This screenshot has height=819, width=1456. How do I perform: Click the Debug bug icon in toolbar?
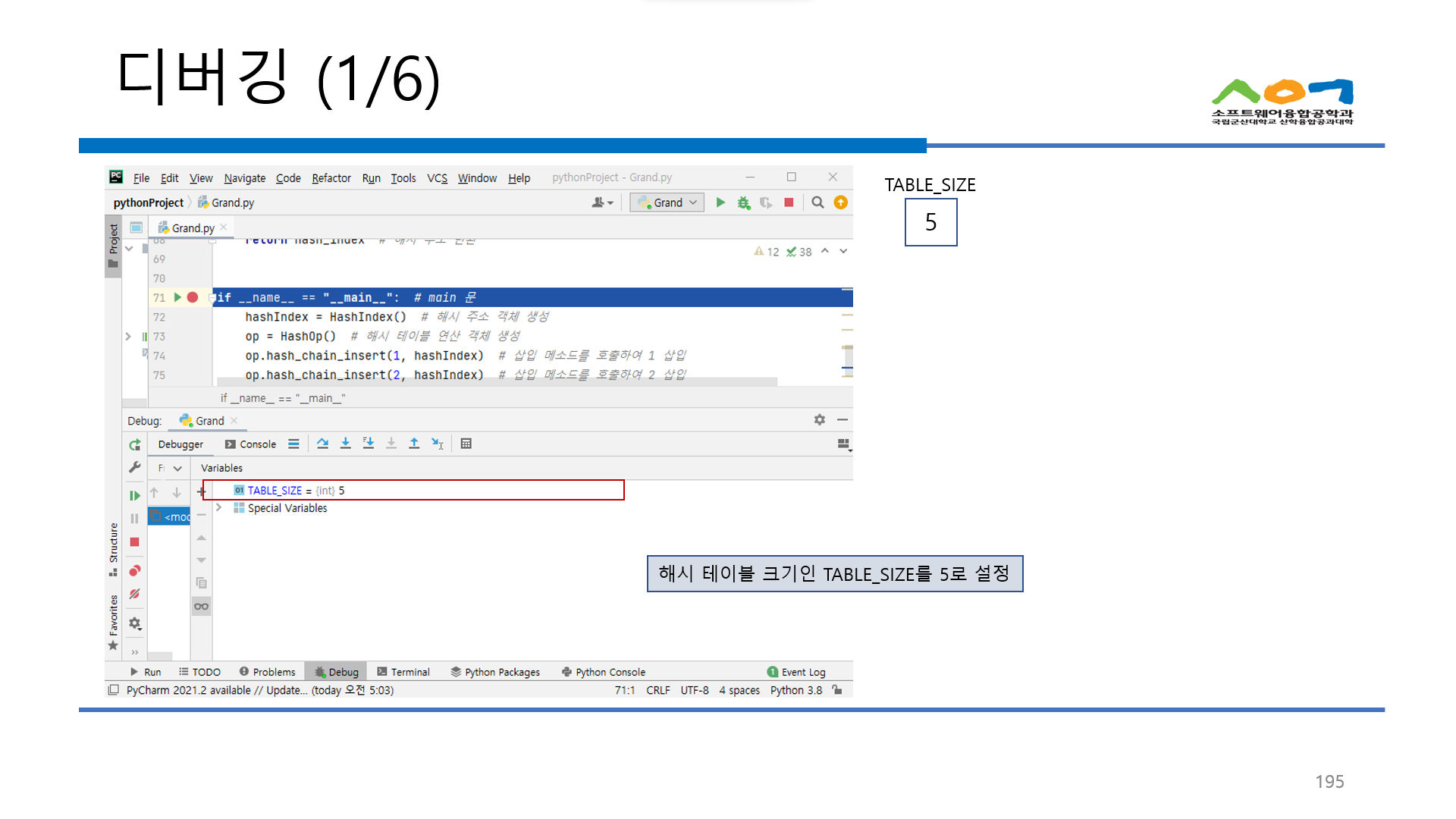pyautogui.click(x=743, y=202)
